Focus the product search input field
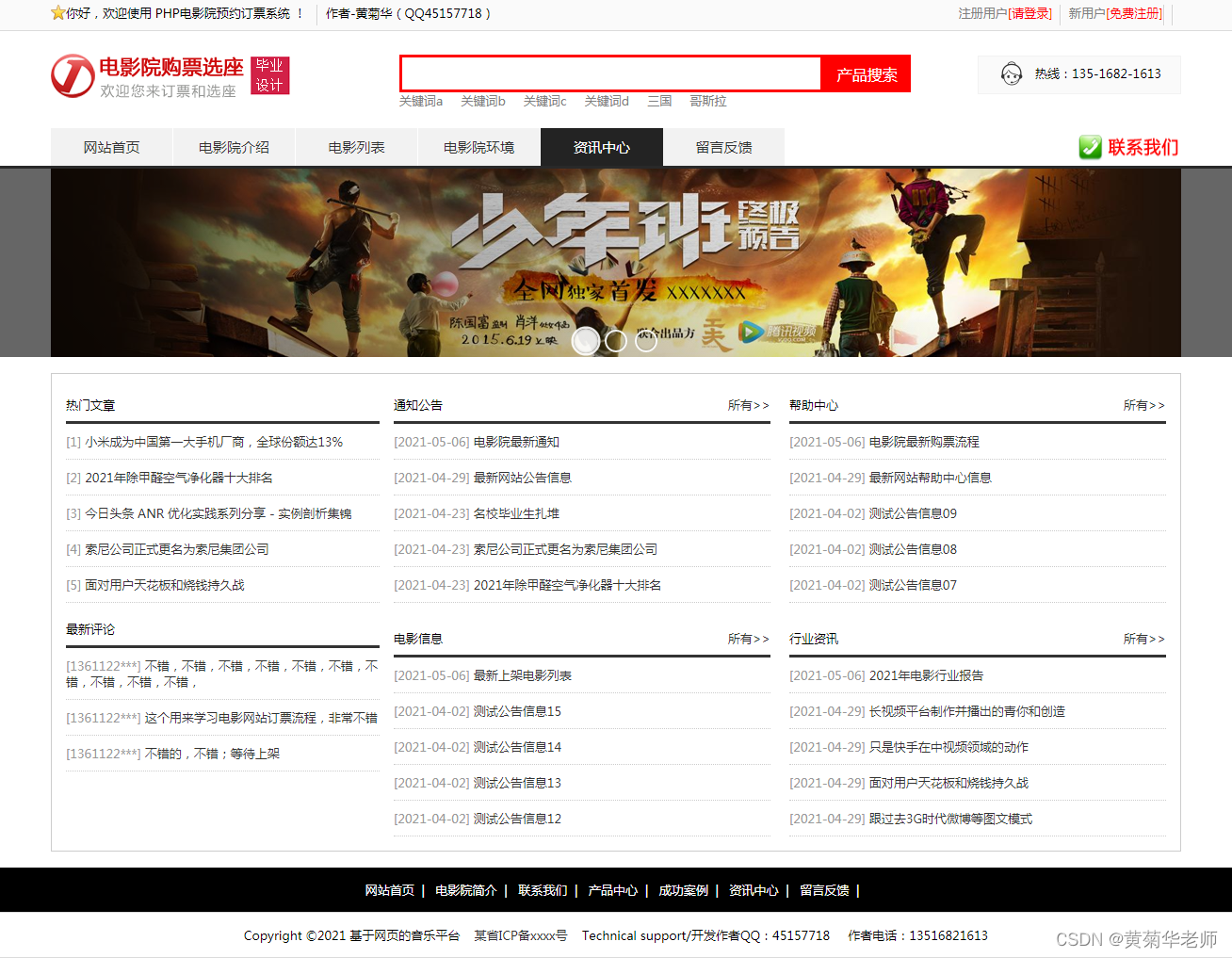 coord(611,73)
